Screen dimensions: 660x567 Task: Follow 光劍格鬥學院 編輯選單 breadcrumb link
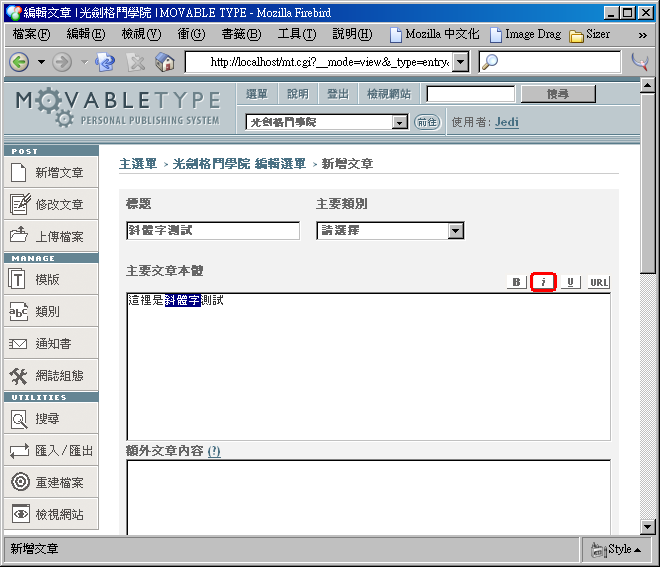tap(239, 164)
